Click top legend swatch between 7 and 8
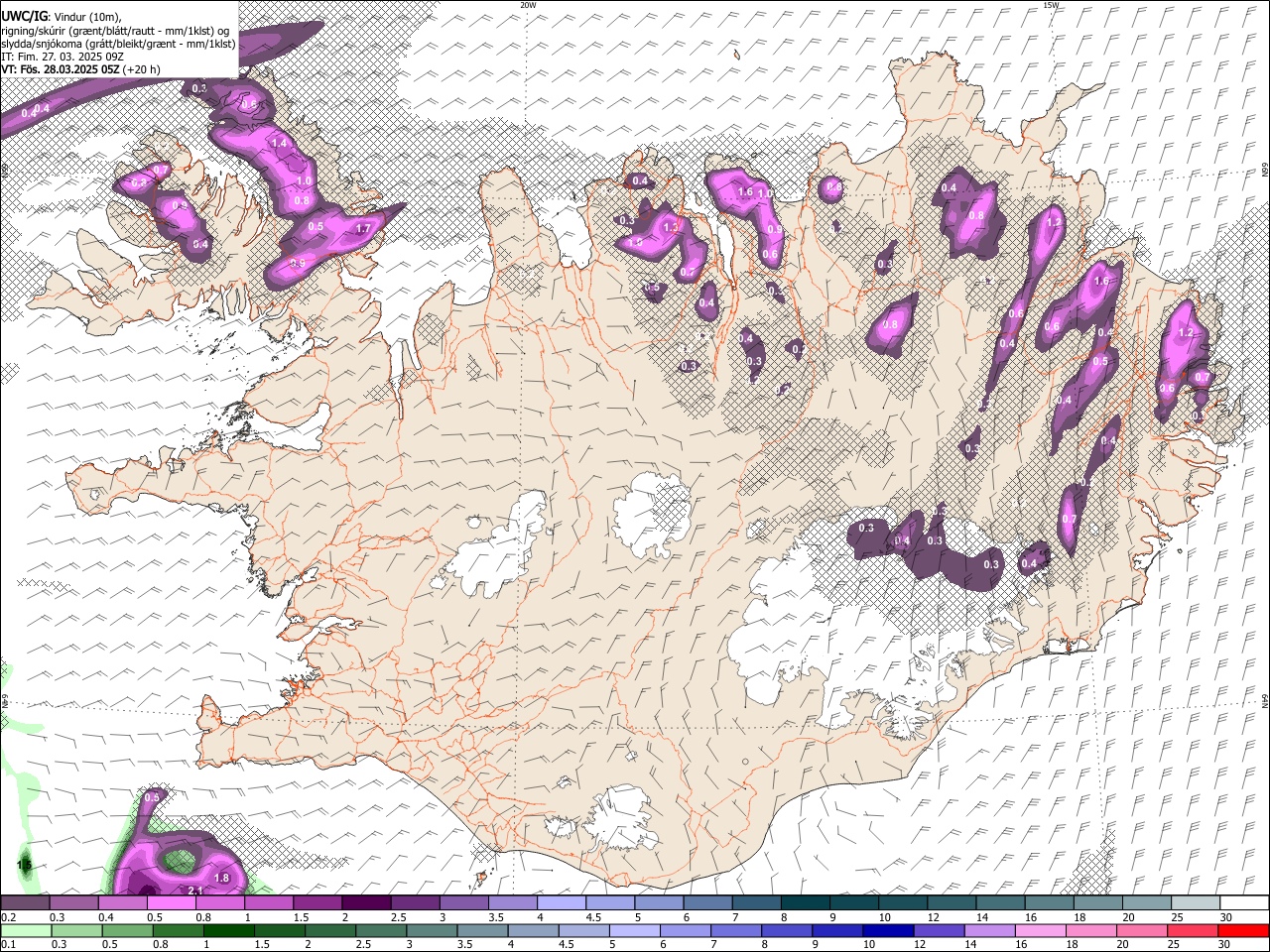 pos(756,903)
